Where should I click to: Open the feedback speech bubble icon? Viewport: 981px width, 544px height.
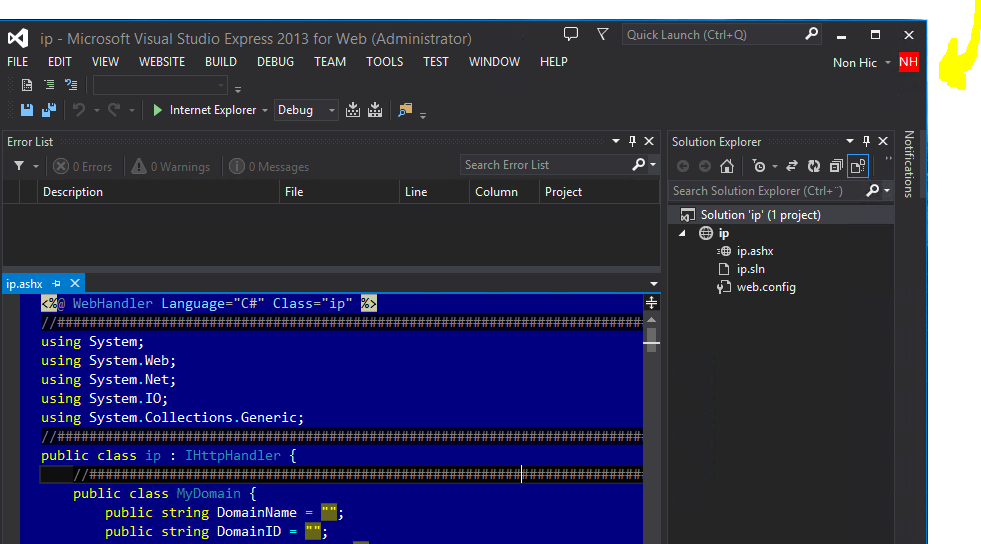571,34
